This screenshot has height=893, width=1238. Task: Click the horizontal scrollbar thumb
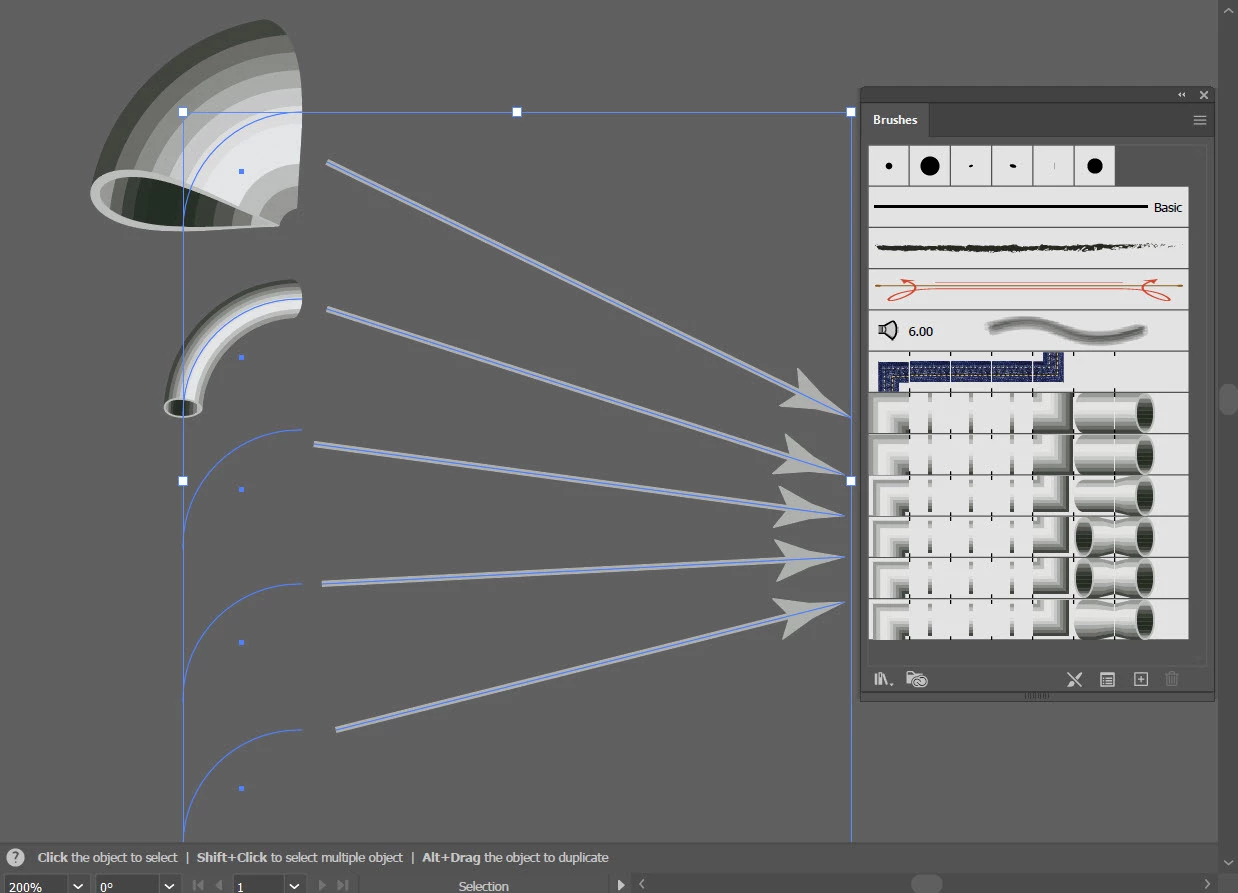pyautogui.click(x=926, y=884)
